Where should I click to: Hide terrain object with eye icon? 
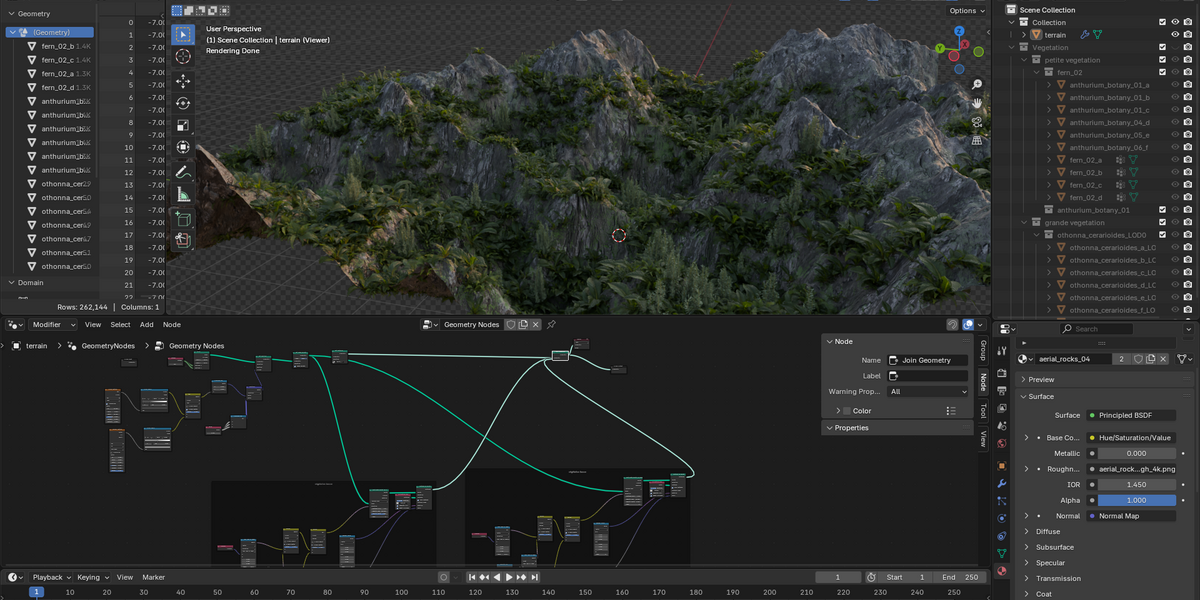click(1175, 35)
